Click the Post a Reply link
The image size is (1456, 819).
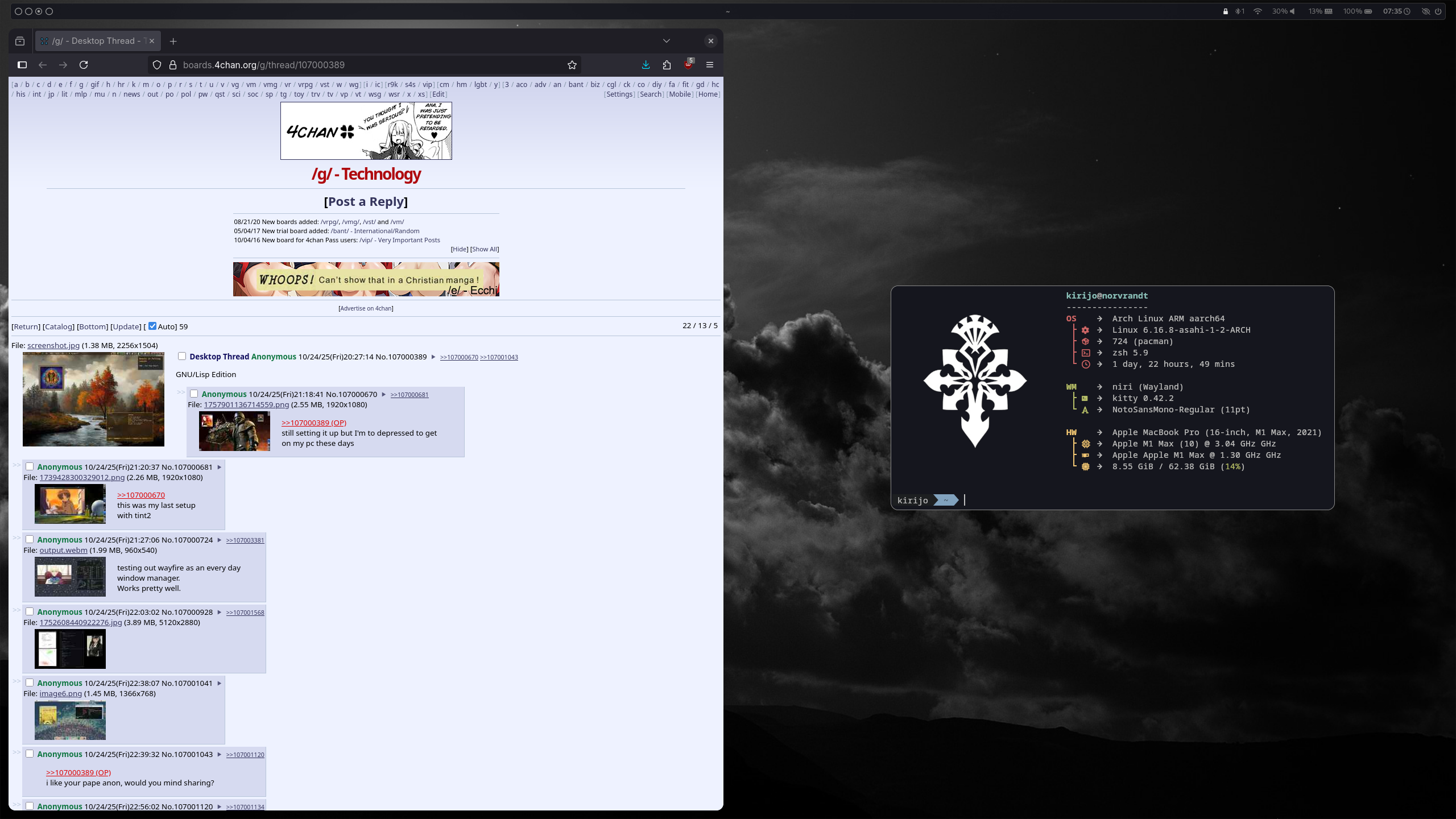[x=366, y=201]
